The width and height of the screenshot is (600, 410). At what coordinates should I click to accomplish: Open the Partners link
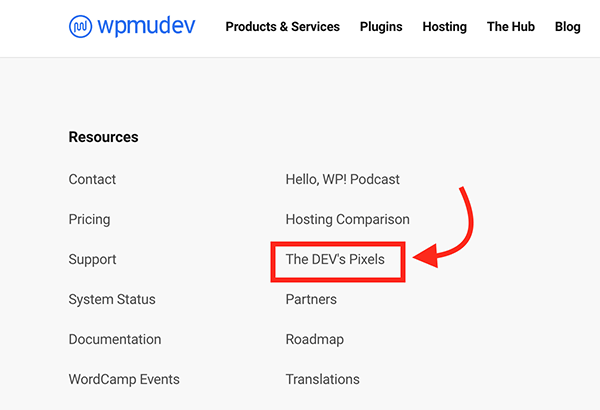coord(311,300)
